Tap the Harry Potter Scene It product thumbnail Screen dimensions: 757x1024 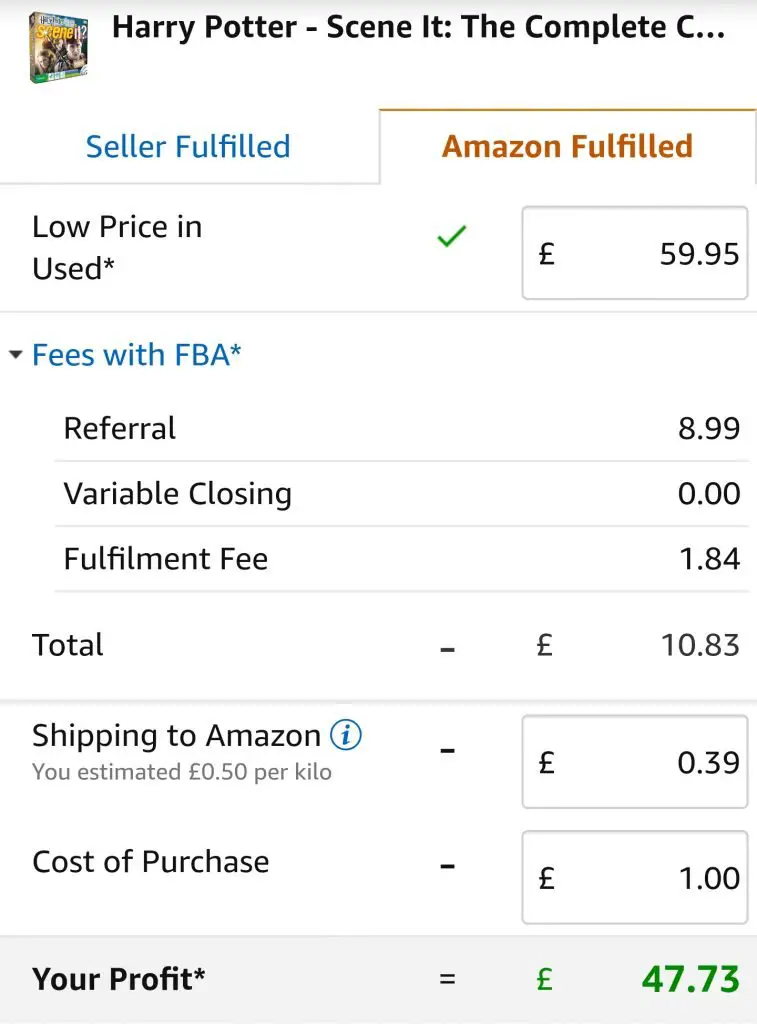[58, 48]
